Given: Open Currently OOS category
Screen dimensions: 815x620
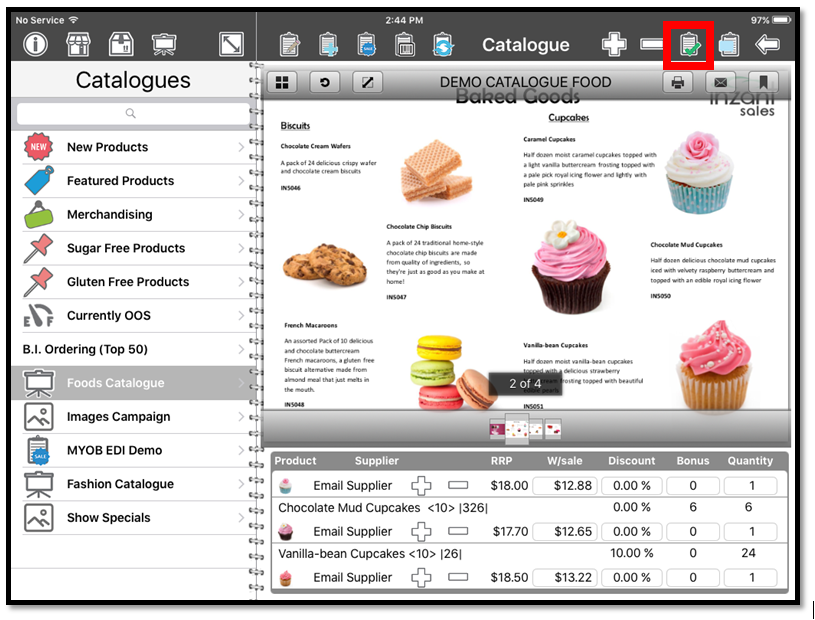Looking at the screenshot, I should pos(134,315).
